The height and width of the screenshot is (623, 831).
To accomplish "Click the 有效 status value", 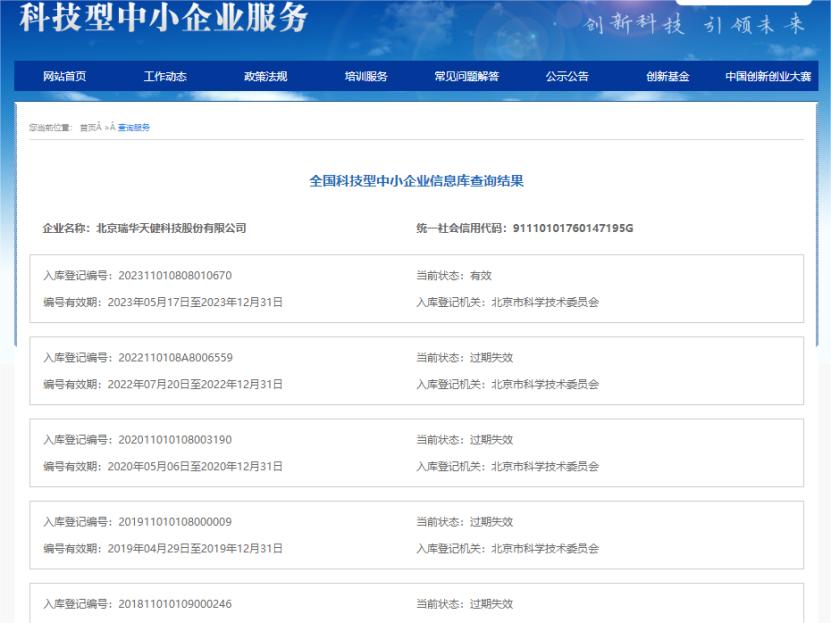I will [x=481, y=275].
